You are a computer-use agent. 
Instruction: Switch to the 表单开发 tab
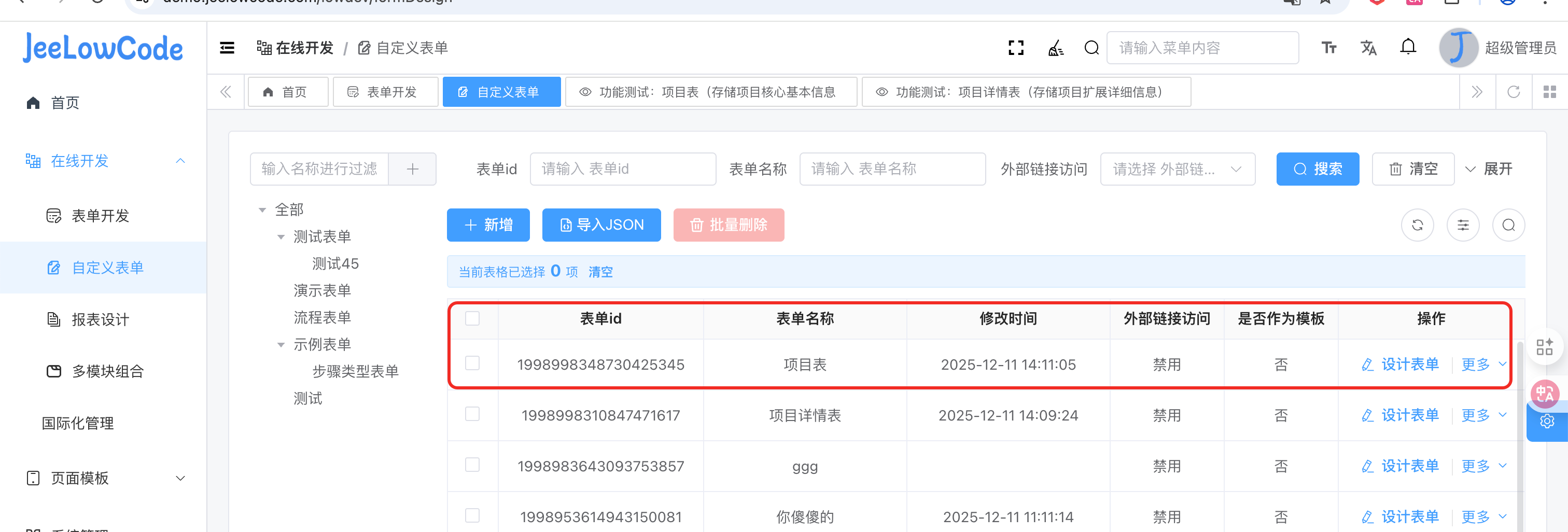pos(385,92)
